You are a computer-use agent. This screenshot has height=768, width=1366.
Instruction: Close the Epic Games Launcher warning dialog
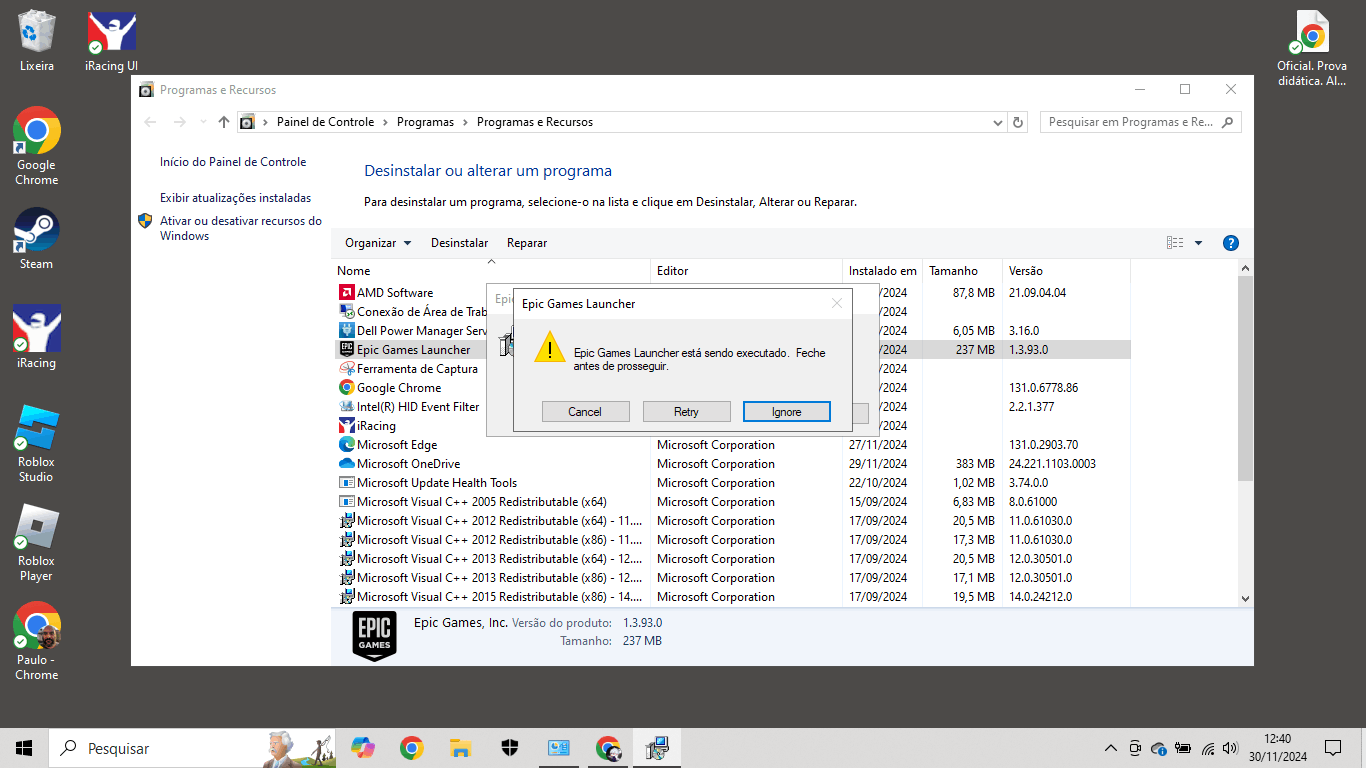coord(837,304)
